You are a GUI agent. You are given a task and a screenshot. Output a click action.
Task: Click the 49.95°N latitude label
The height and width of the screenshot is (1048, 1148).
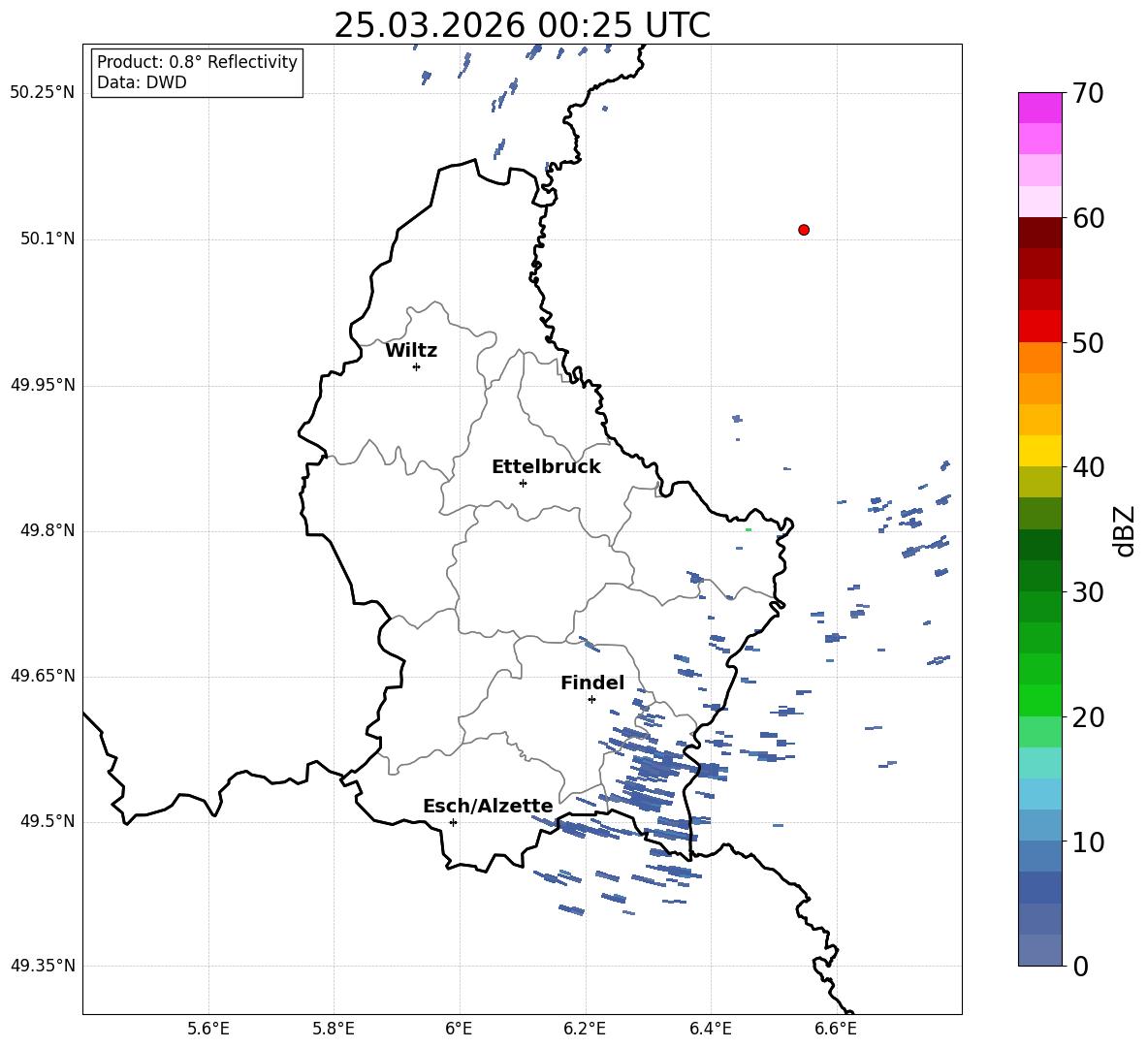[42, 386]
